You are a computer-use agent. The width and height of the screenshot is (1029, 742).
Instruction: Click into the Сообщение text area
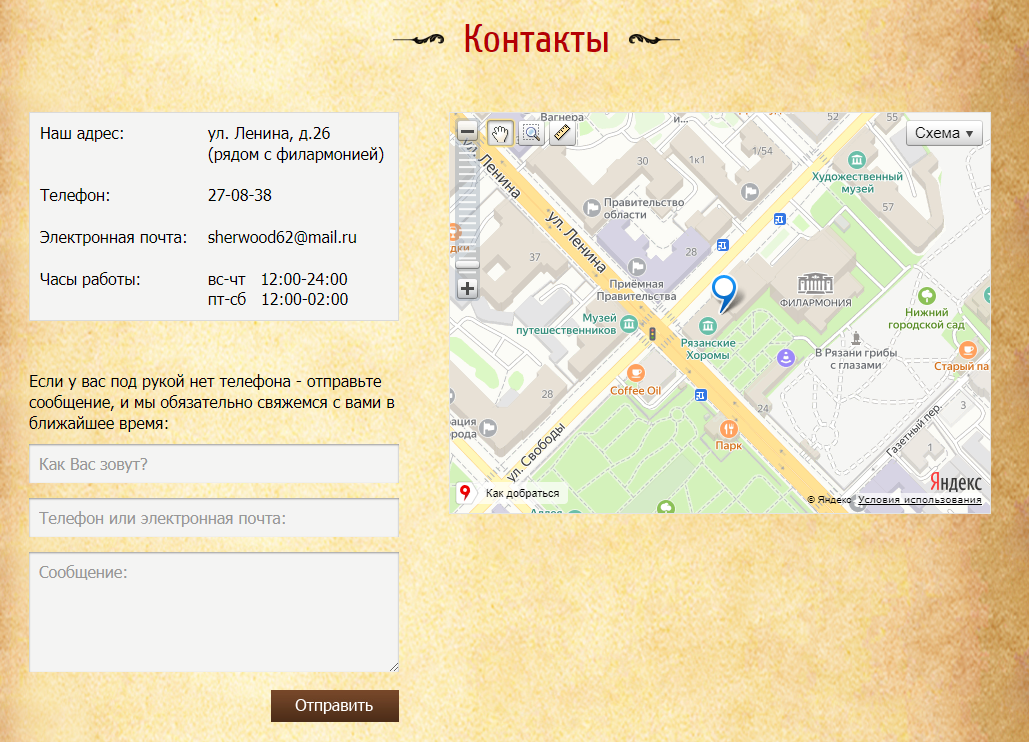point(214,612)
